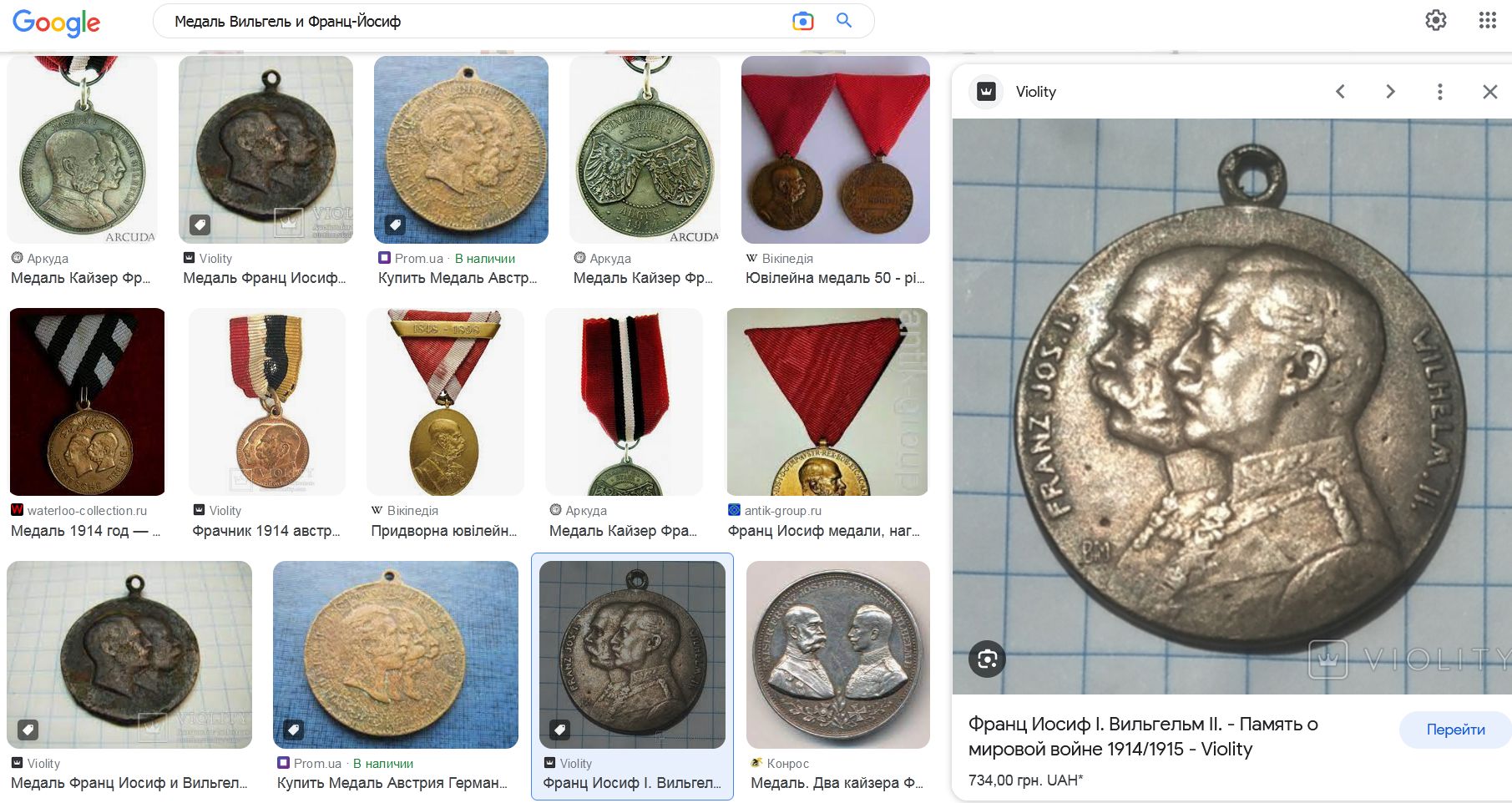This screenshot has width=1512, height=803.
Task: Select Prom.ua Купить Медаль Австр thumbnail
Action: click(461, 149)
